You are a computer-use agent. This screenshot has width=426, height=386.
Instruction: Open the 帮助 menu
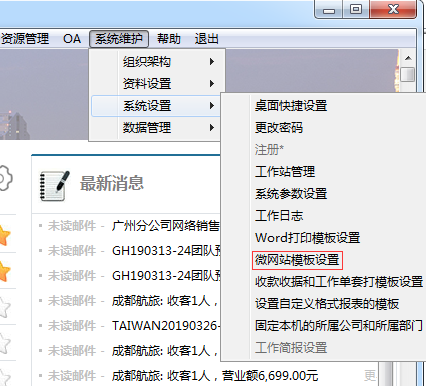(169, 39)
